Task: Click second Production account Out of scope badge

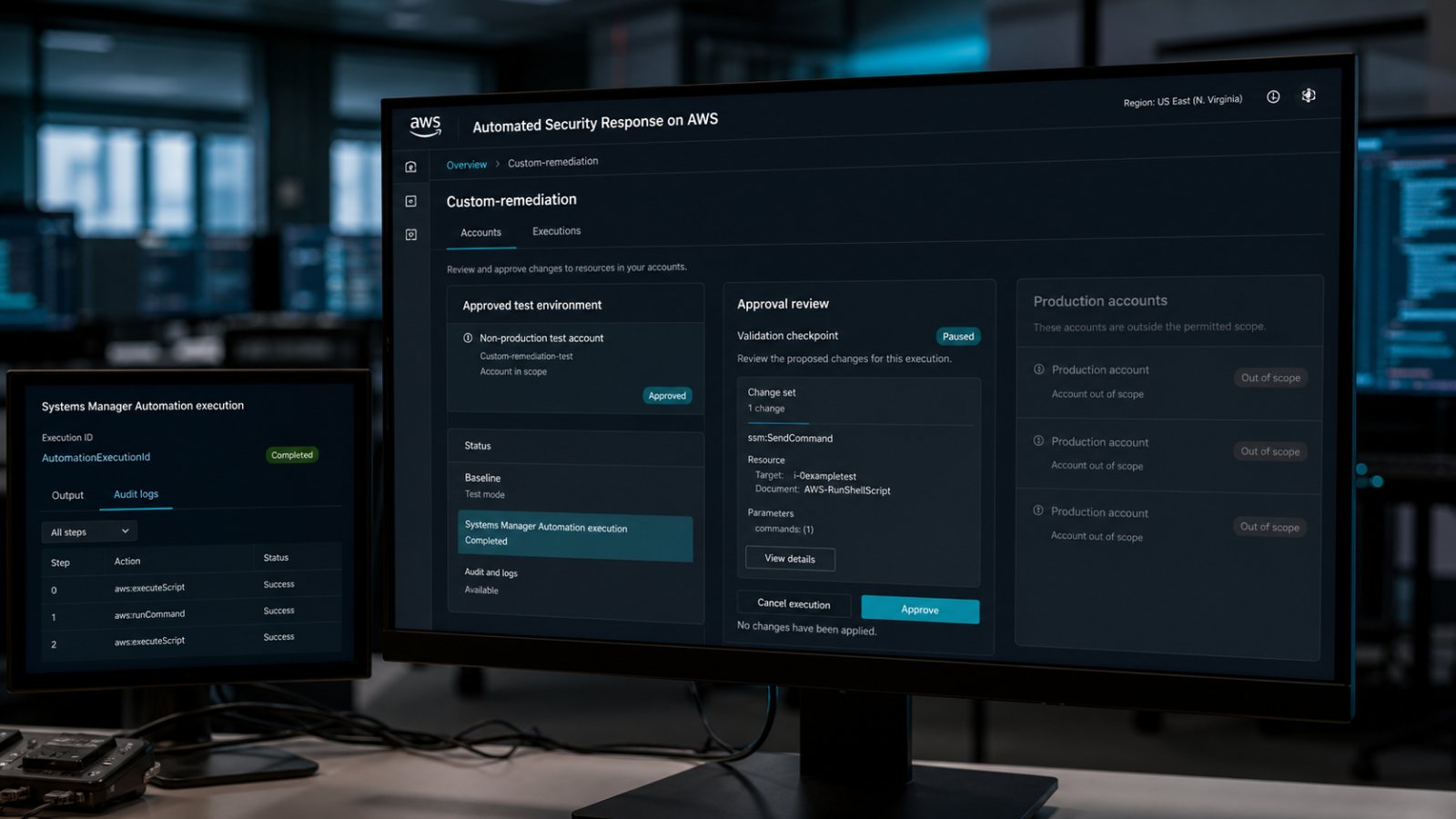Action: pyautogui.click(x=1270, y=451)
